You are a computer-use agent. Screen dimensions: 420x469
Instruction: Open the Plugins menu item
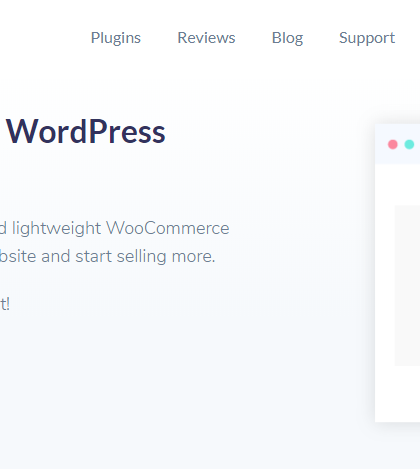pos(116,38)
